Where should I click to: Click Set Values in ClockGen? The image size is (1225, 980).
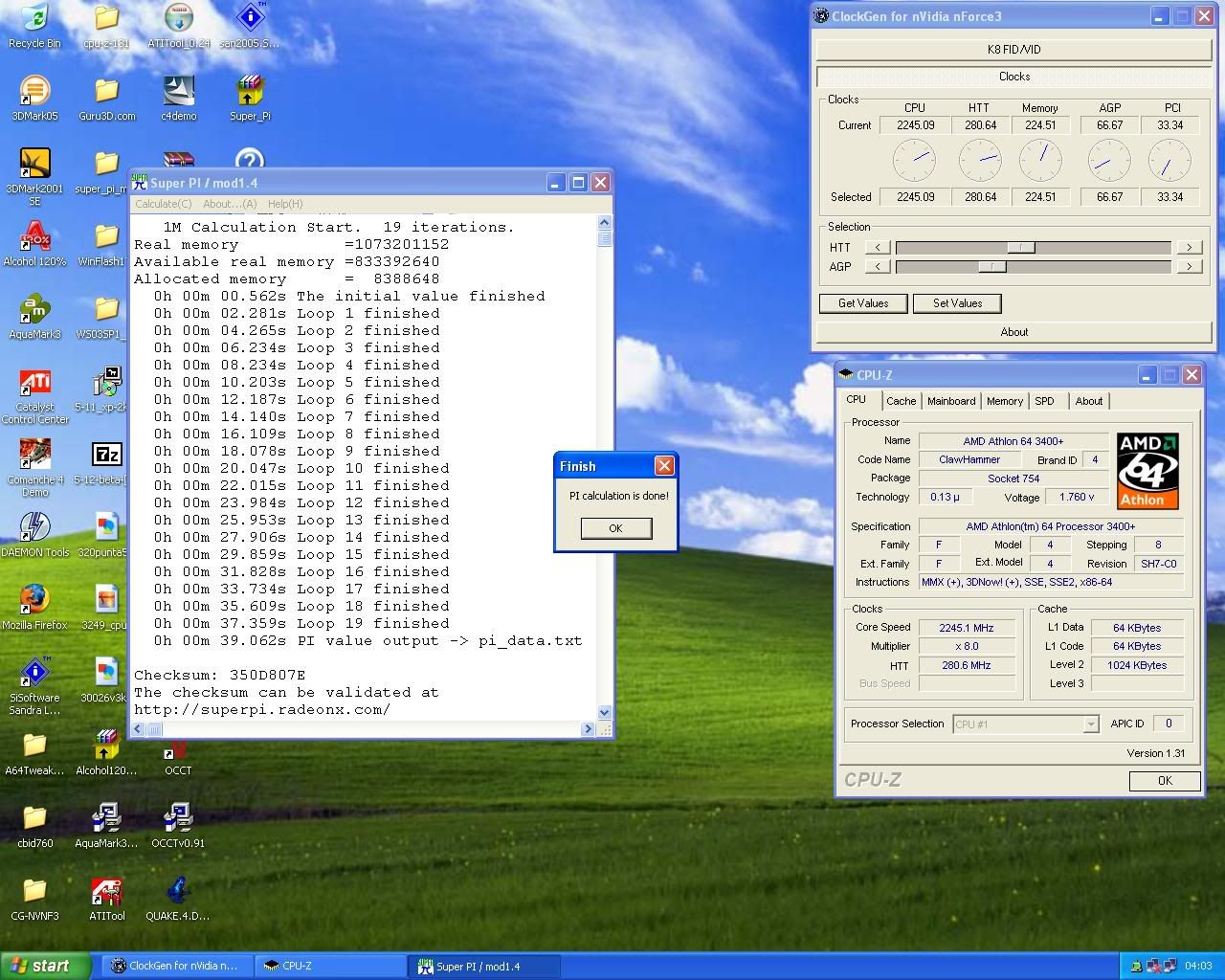957,303
